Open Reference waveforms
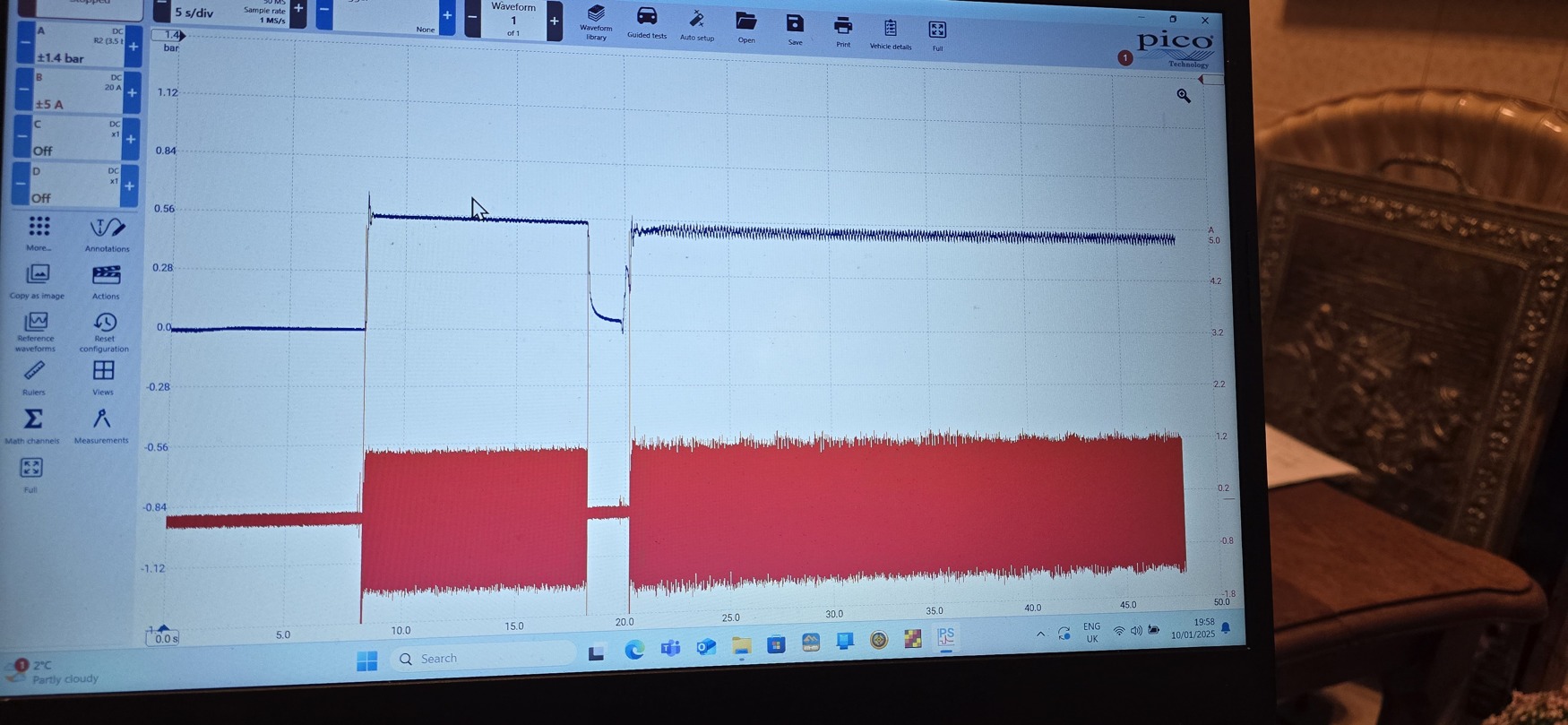The image size is (1568, 725). click(x=36, y=332)
